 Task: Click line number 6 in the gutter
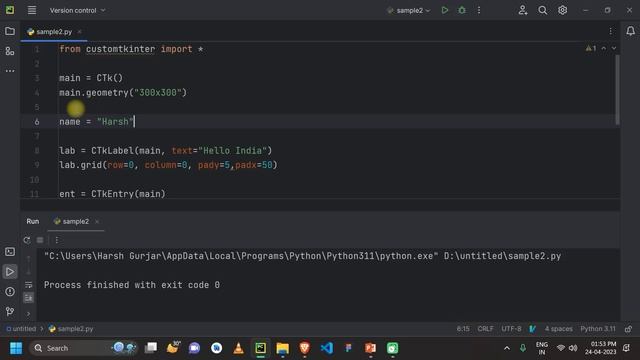(x=37, y=122)
